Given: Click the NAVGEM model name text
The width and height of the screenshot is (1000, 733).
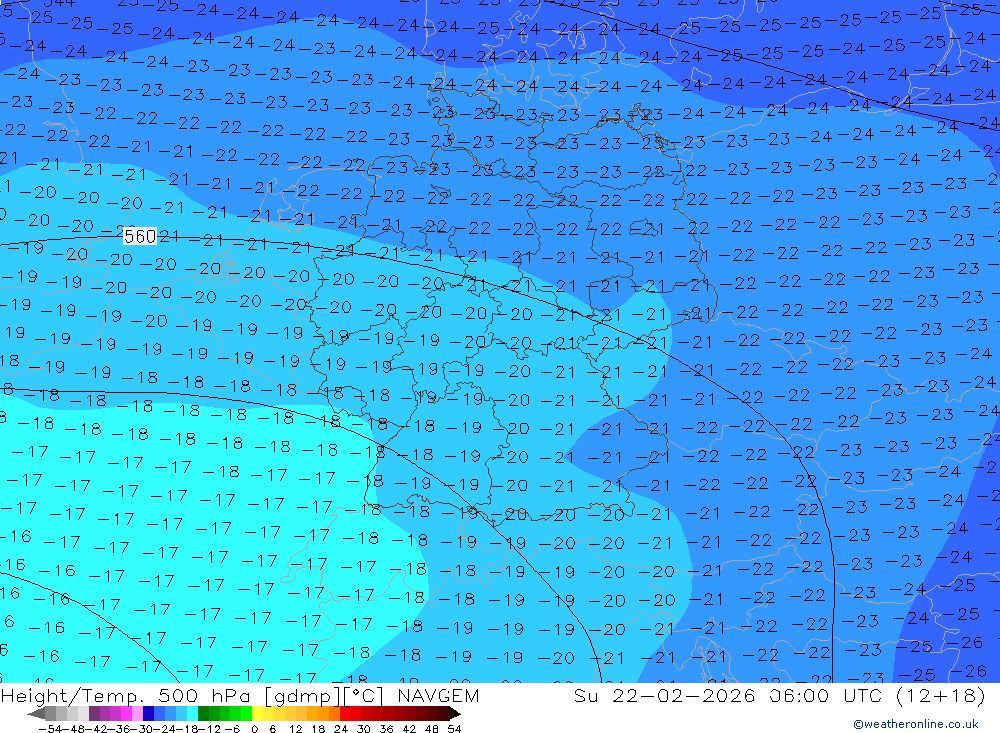Looking at the screenshot, I should pos(438,695).
